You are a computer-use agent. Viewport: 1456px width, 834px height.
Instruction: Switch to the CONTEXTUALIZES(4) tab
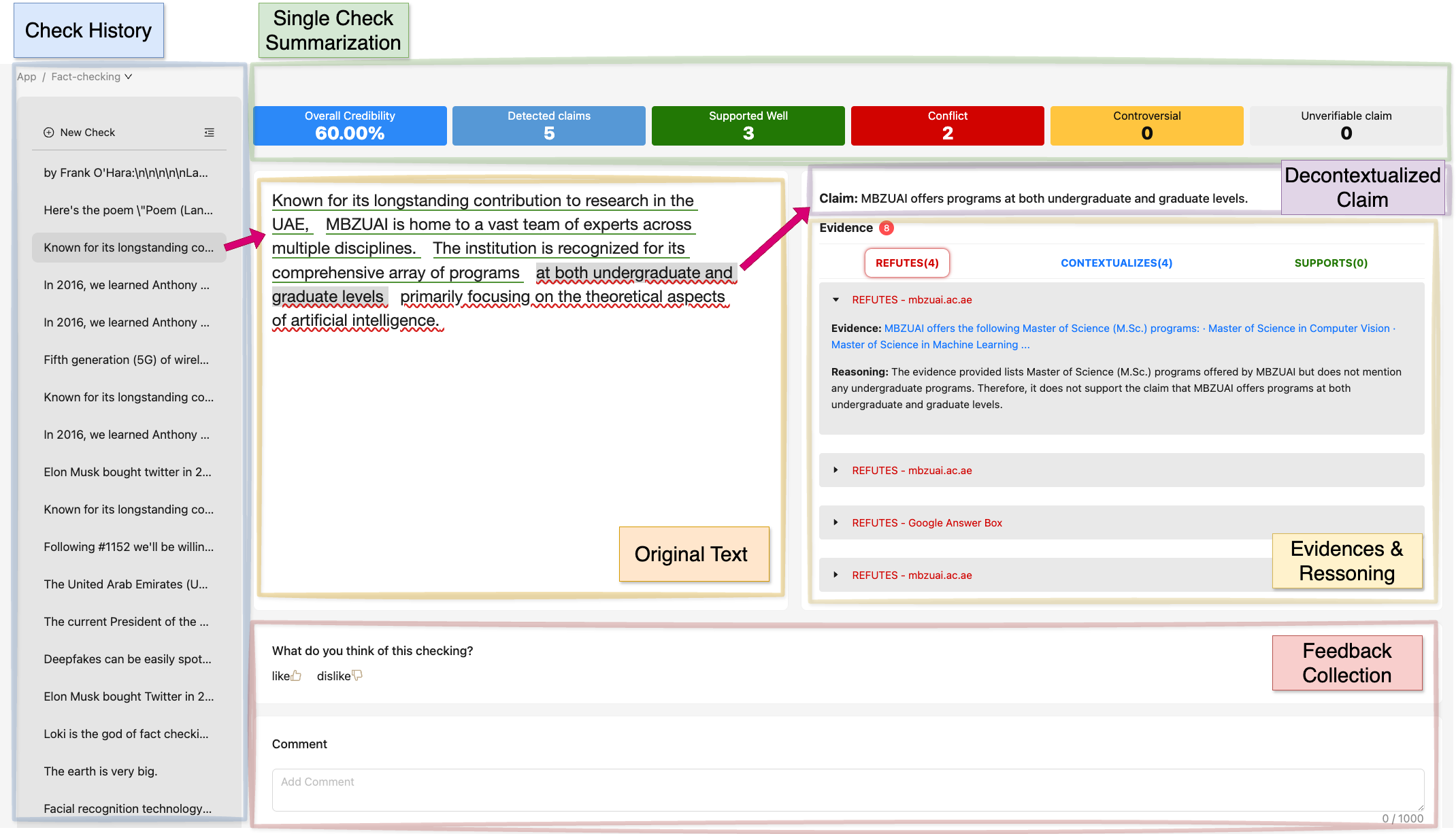coord(1116,263)
